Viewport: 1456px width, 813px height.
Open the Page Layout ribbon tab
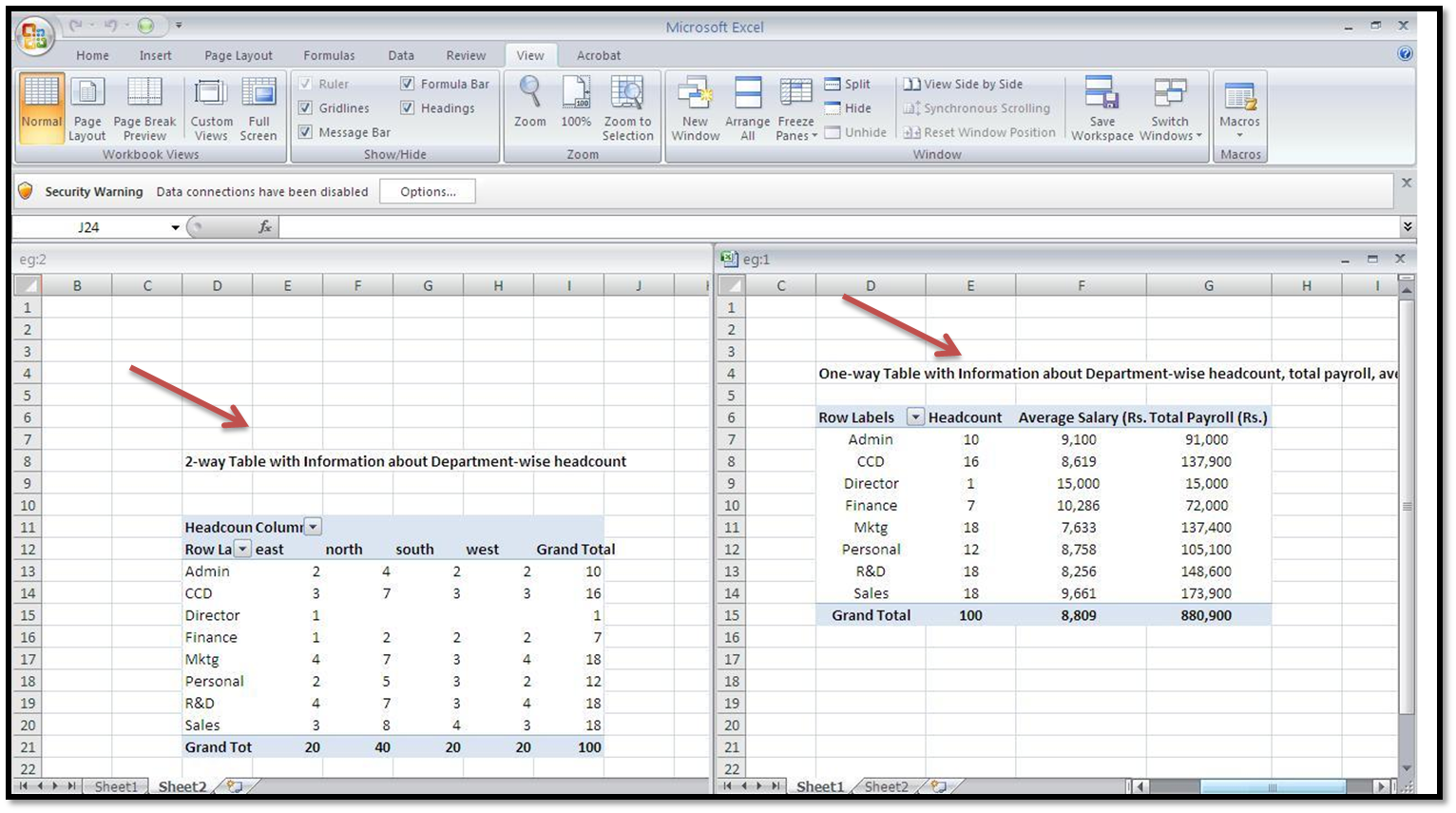coord(239,55)
